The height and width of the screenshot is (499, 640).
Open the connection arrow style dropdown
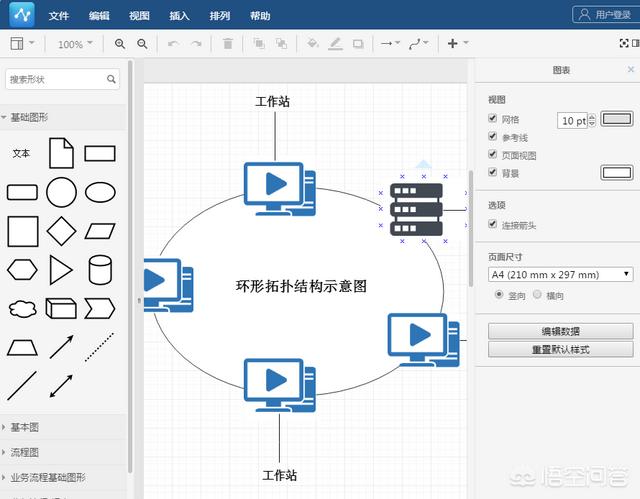pyautogui.click(x=391, y=43)
